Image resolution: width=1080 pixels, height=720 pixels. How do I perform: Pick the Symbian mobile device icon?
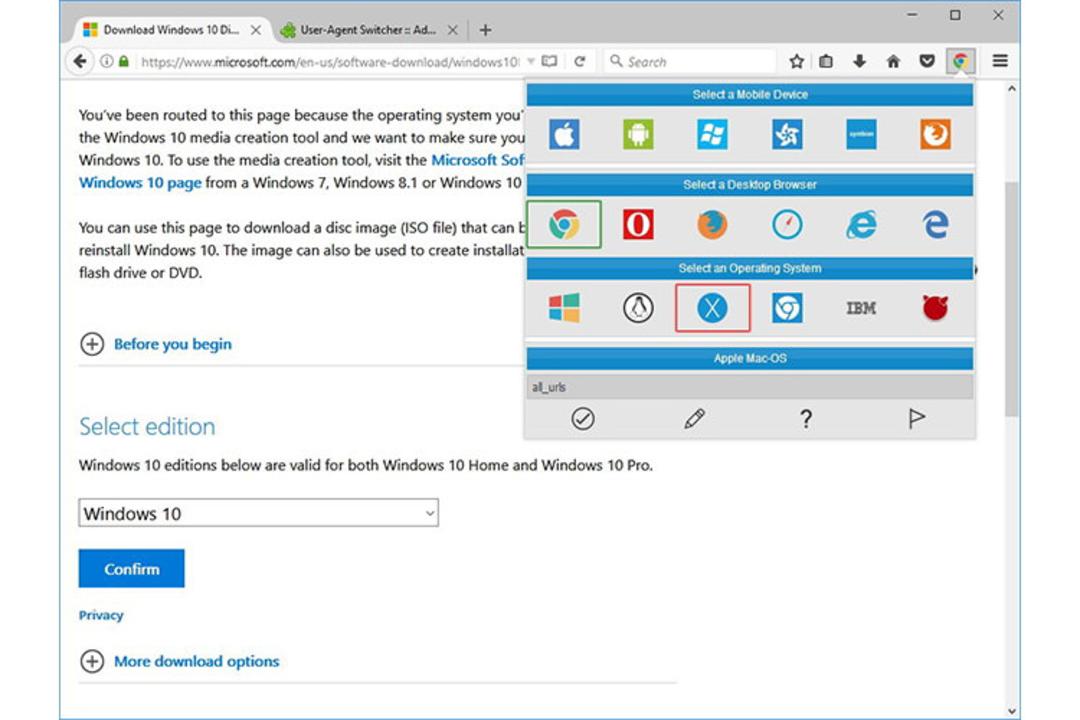click(862, 134)
